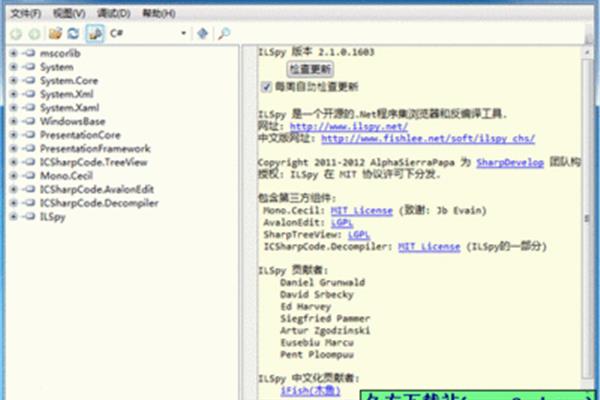Viewport: 600px width, 400px height.
Task: Open the http://www.ilspy.net/ link
Action: [349, 126]
